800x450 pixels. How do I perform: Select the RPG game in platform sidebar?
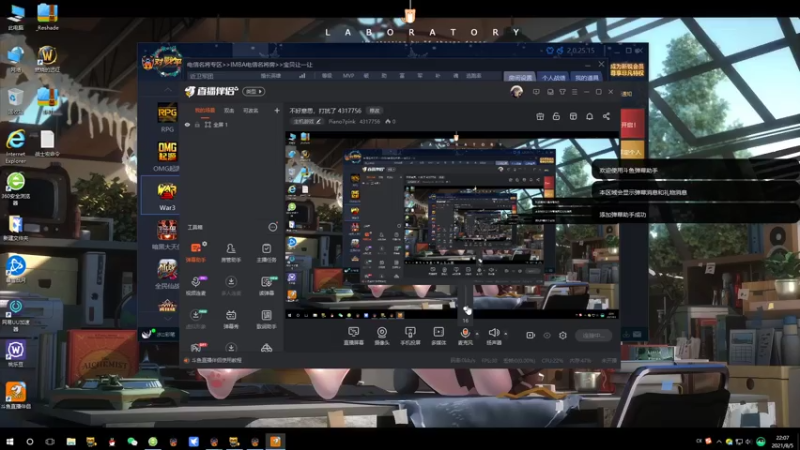click(x=167, y=117)
